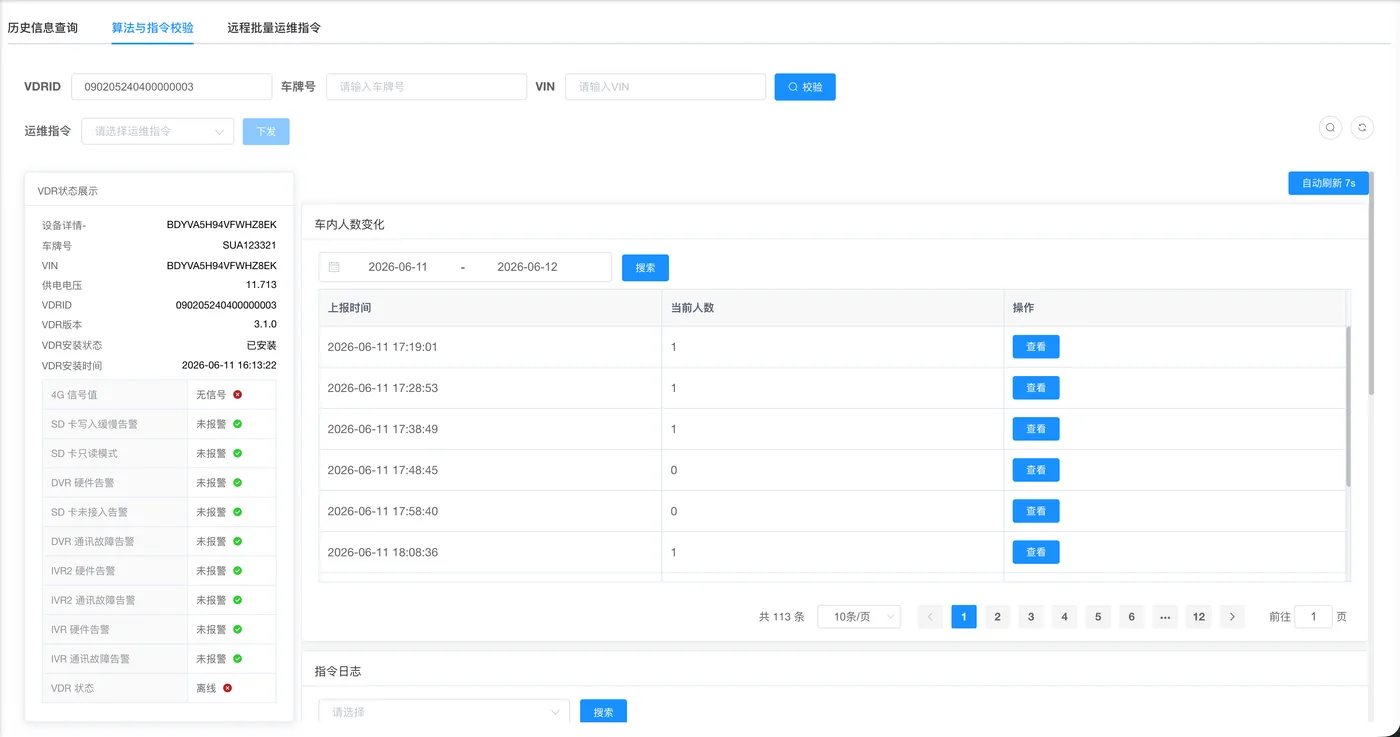This screenshot has height=737, width=1400.
Task: Click green check icon for IVR 通讯故障告警
Action: point(238,659)
